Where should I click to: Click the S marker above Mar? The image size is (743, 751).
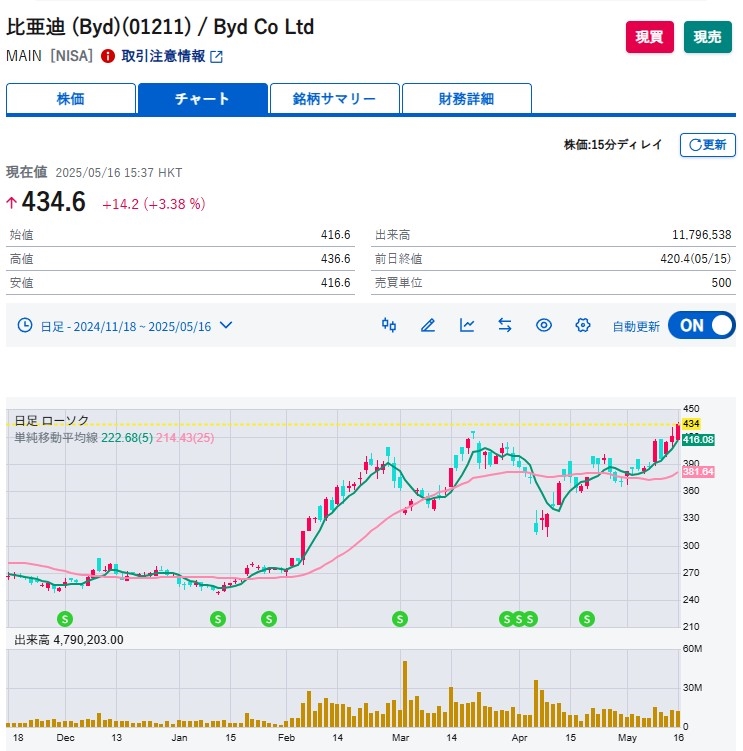tap(400, 619)
